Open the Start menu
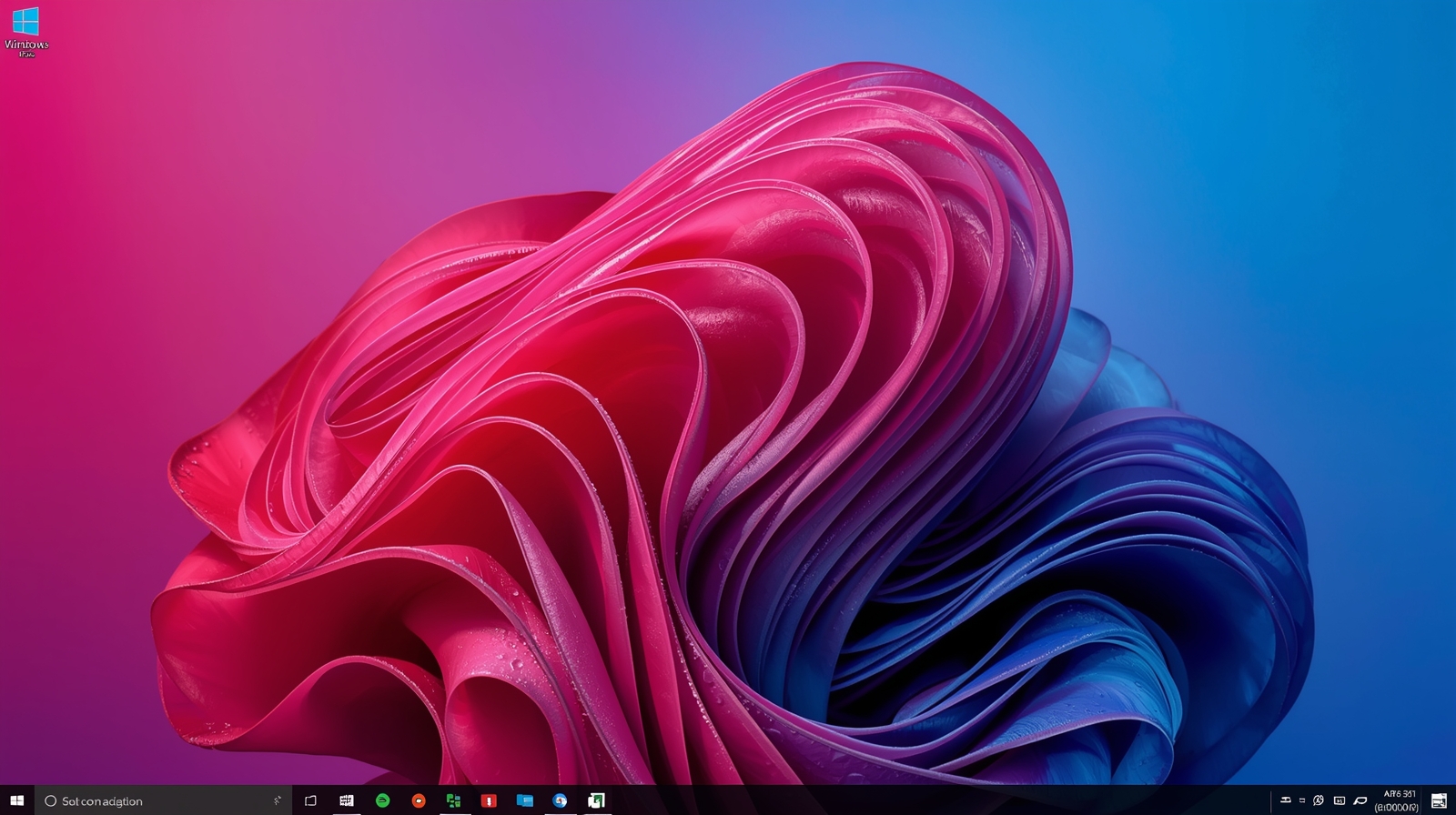Viewport: 1456px width, 815px height. pyautogui.click(x=16, y=800)
